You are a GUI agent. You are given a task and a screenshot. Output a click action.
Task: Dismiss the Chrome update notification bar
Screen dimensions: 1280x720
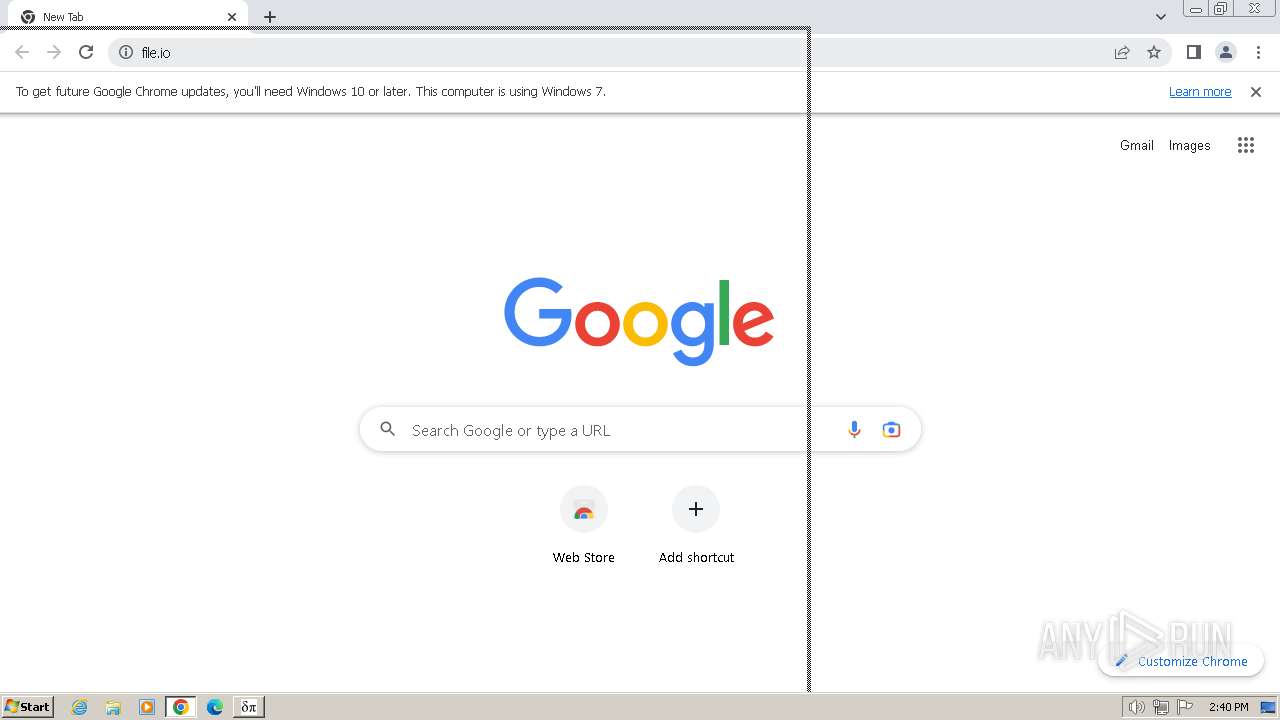pyautogui.click(x=1256, y=92)
